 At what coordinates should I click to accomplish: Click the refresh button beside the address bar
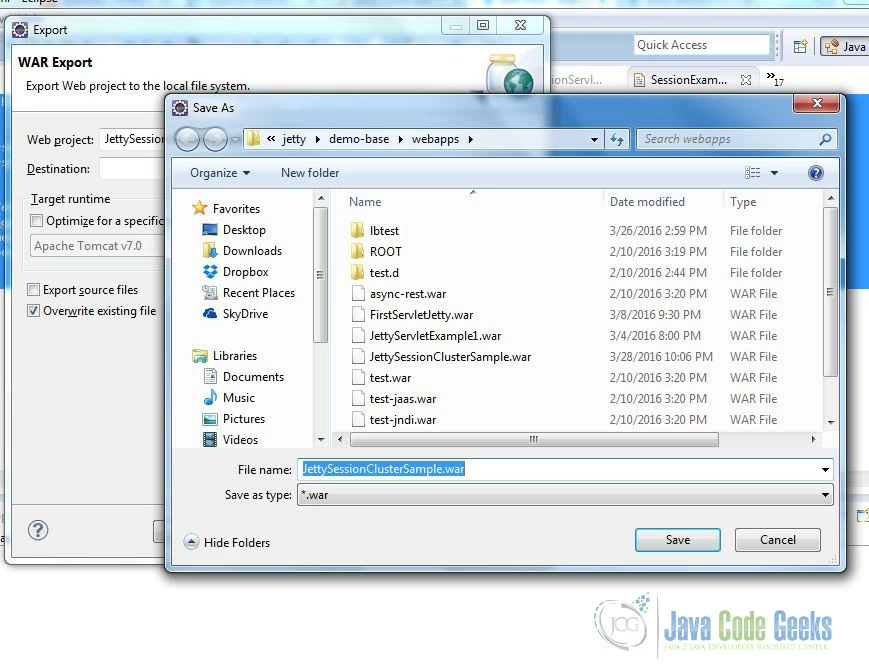point(616,139)
